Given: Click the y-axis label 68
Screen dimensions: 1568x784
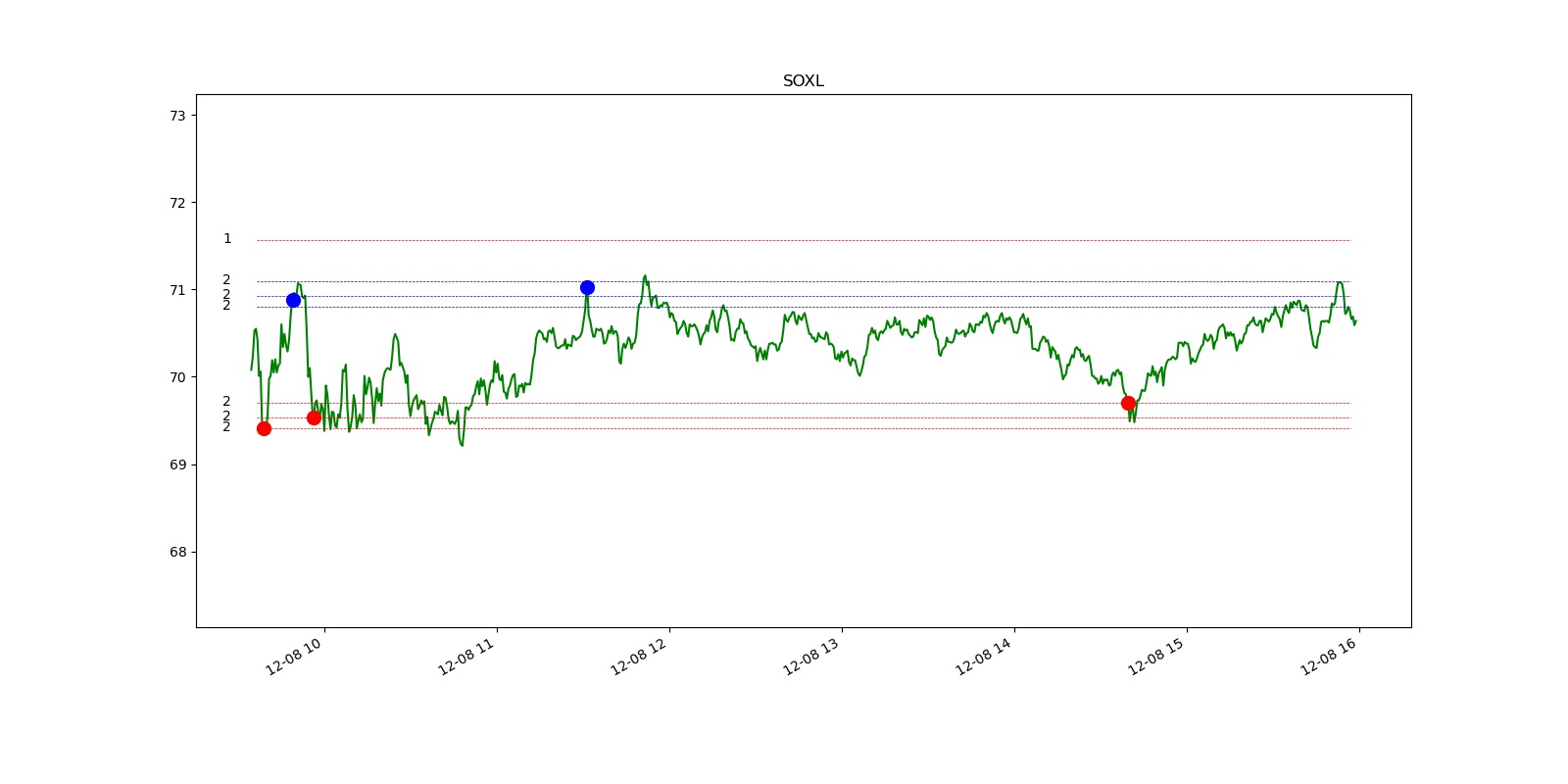Looking at the screenshot, I should click(x=177, y=552).
